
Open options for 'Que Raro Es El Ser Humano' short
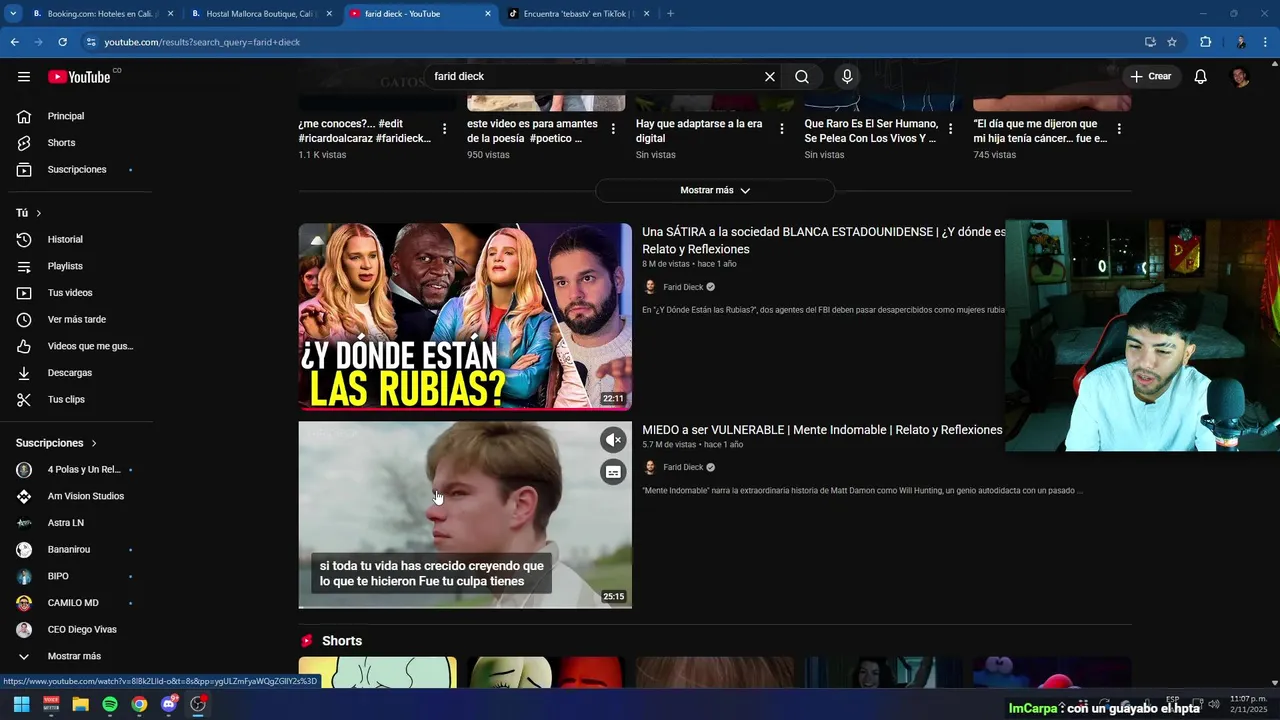(x=951, y=129)
